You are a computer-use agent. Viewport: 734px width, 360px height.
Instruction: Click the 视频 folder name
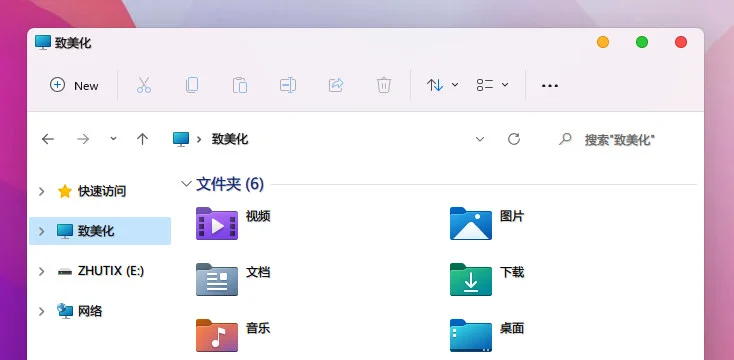point(258,216)
